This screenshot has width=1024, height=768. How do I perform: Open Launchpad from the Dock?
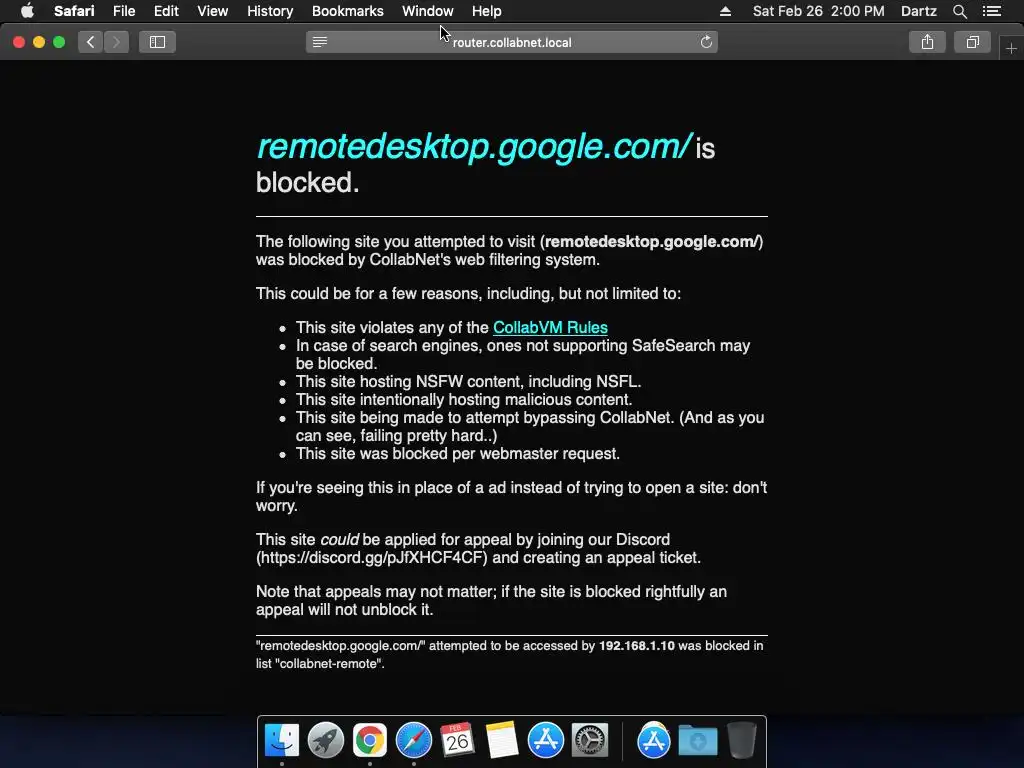point(325,741)
